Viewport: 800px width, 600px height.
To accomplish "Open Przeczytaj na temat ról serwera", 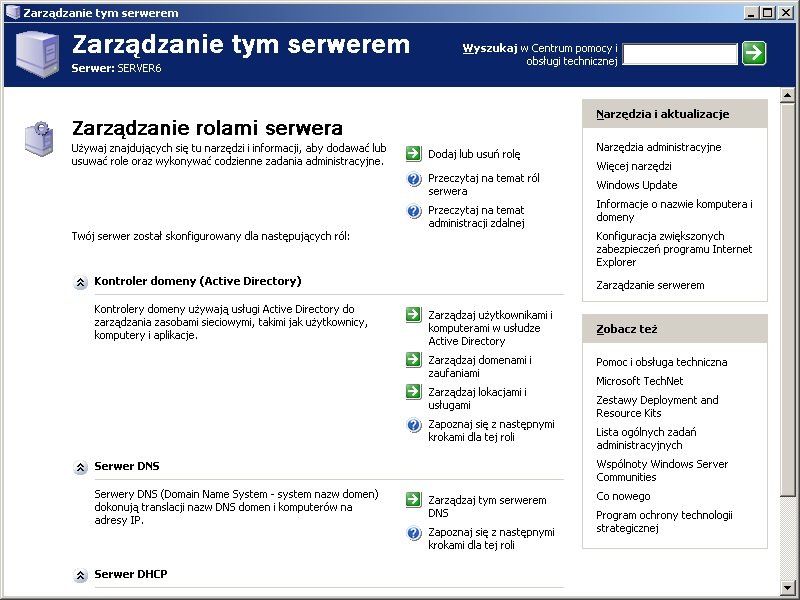I will point(484,184).
